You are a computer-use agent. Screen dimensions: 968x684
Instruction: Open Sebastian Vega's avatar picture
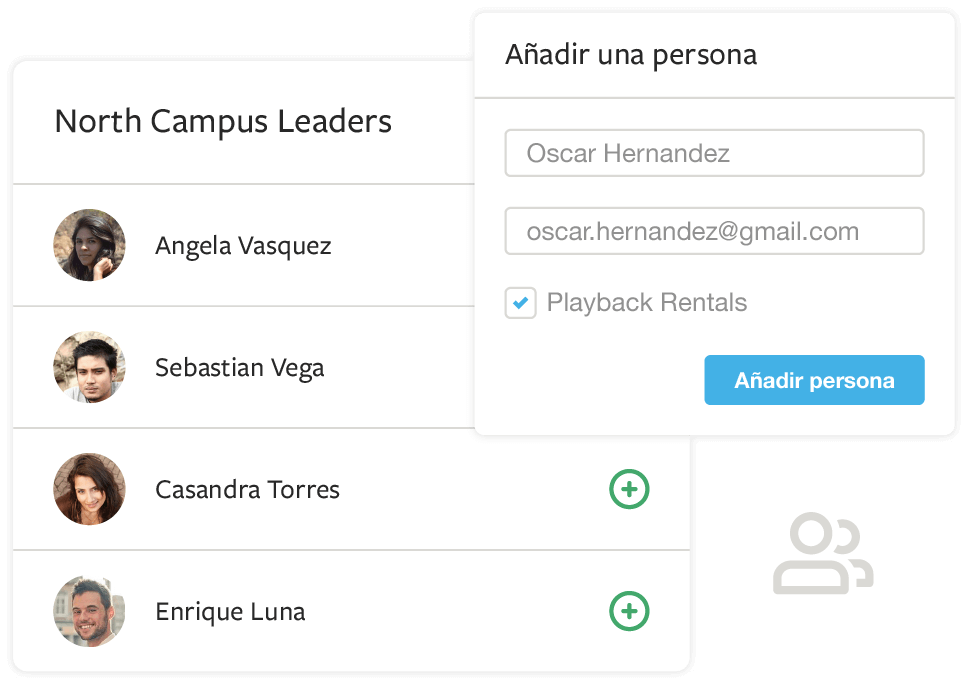pos(89,367)
